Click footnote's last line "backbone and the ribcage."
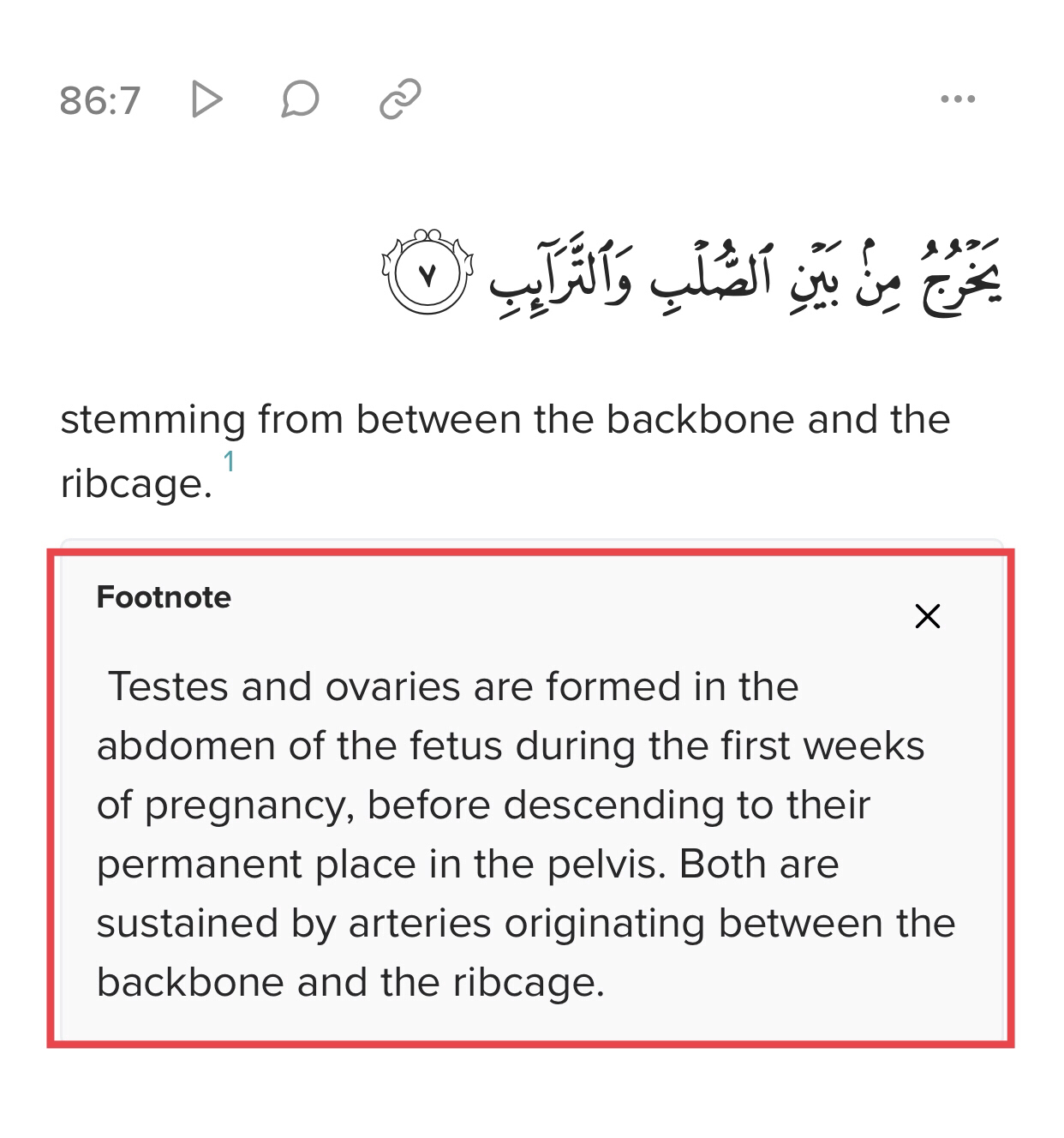Image resolution: width=1064 pixels, height=1138 pixels. pos(350,982)
